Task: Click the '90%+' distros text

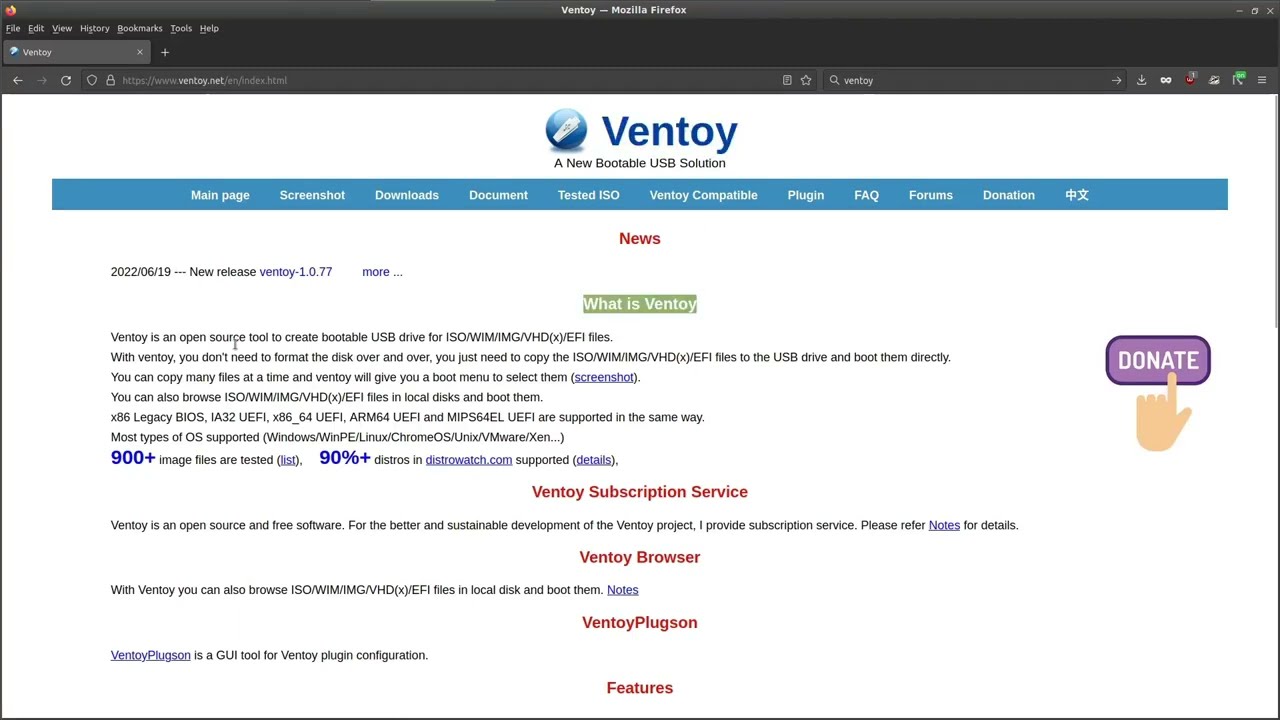Action: 345,458
